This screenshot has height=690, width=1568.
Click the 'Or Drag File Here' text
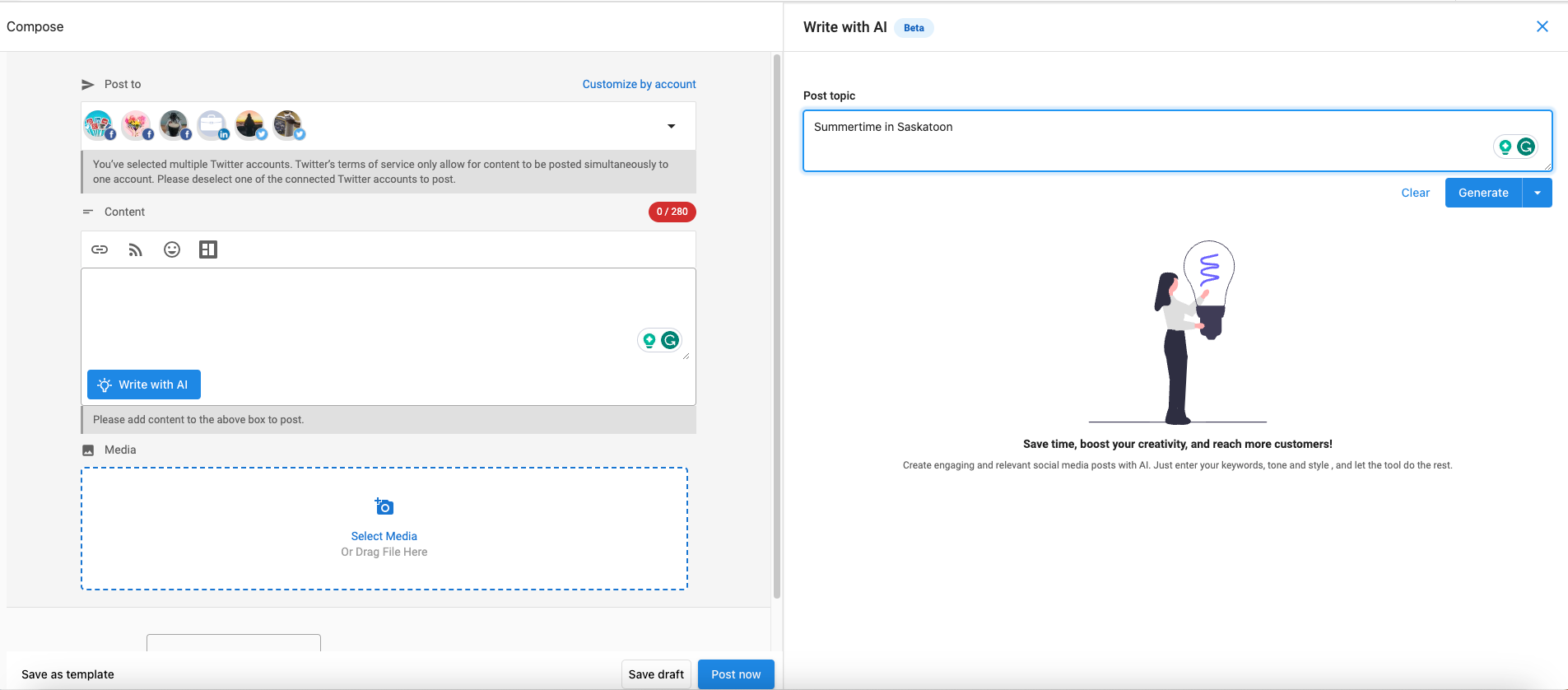tap(384, 552)
